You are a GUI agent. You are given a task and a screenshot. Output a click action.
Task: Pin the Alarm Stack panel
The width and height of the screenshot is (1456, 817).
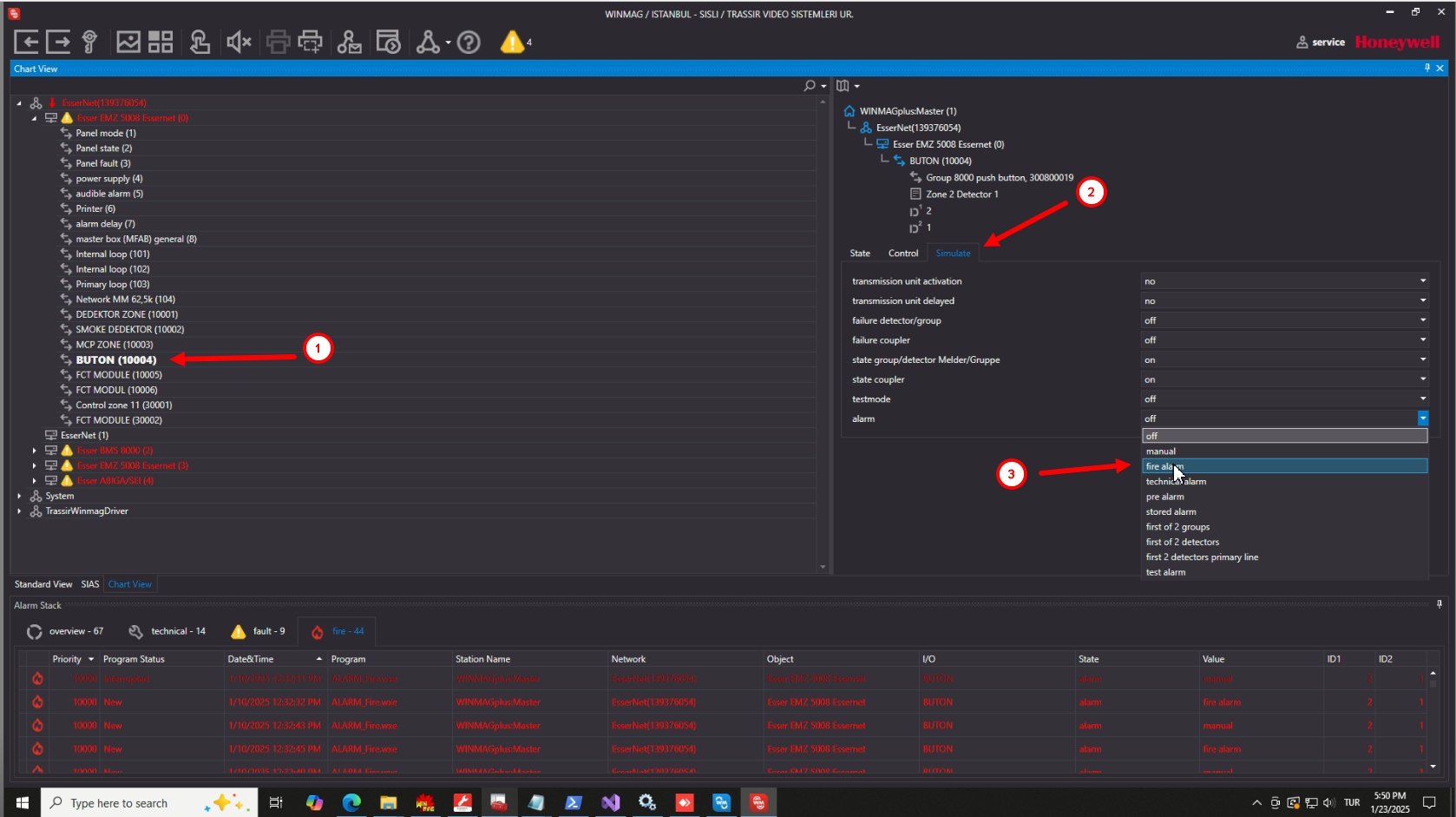pos(1440,604)
